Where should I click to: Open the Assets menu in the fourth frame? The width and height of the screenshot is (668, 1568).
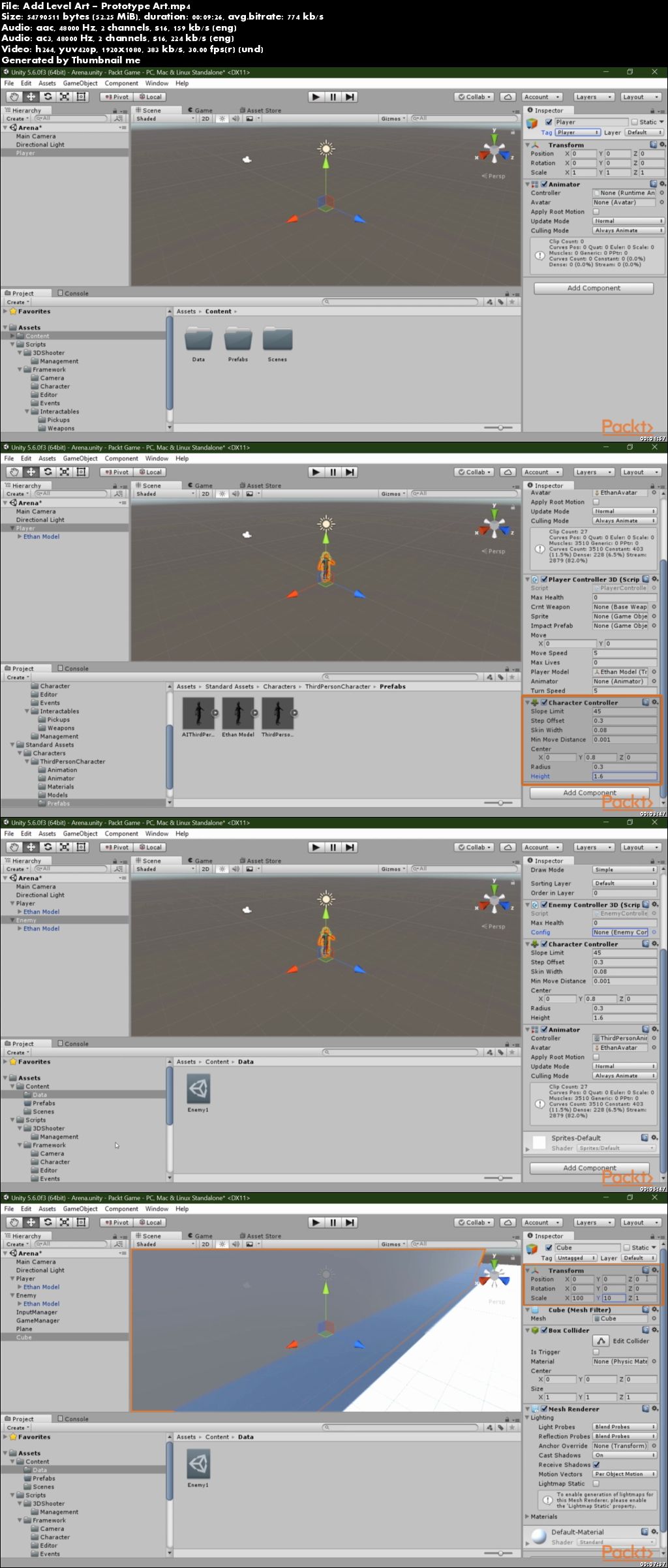[47, 1208]
